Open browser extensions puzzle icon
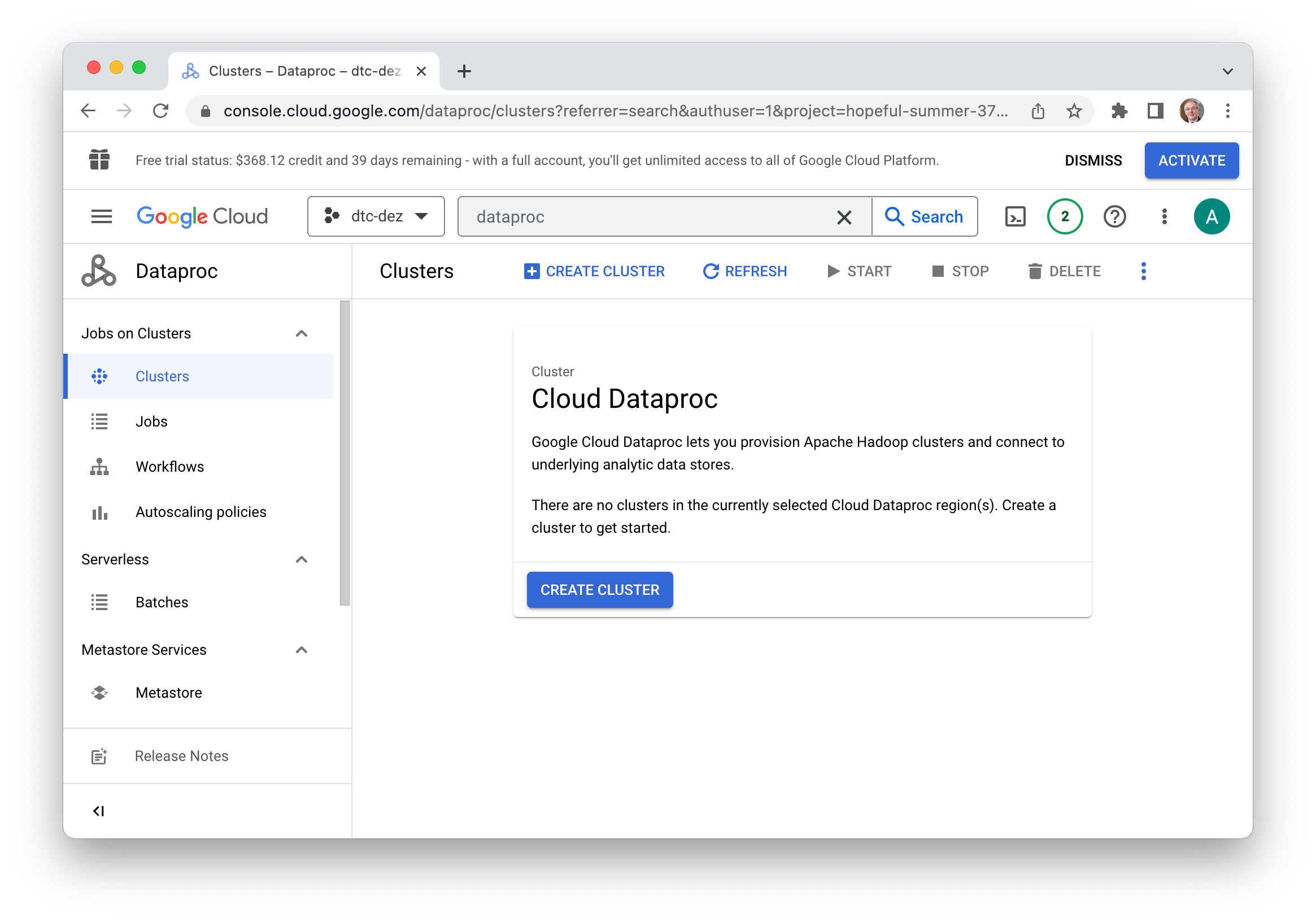This screenshot has width=1316, height=922. point(1118,111)
